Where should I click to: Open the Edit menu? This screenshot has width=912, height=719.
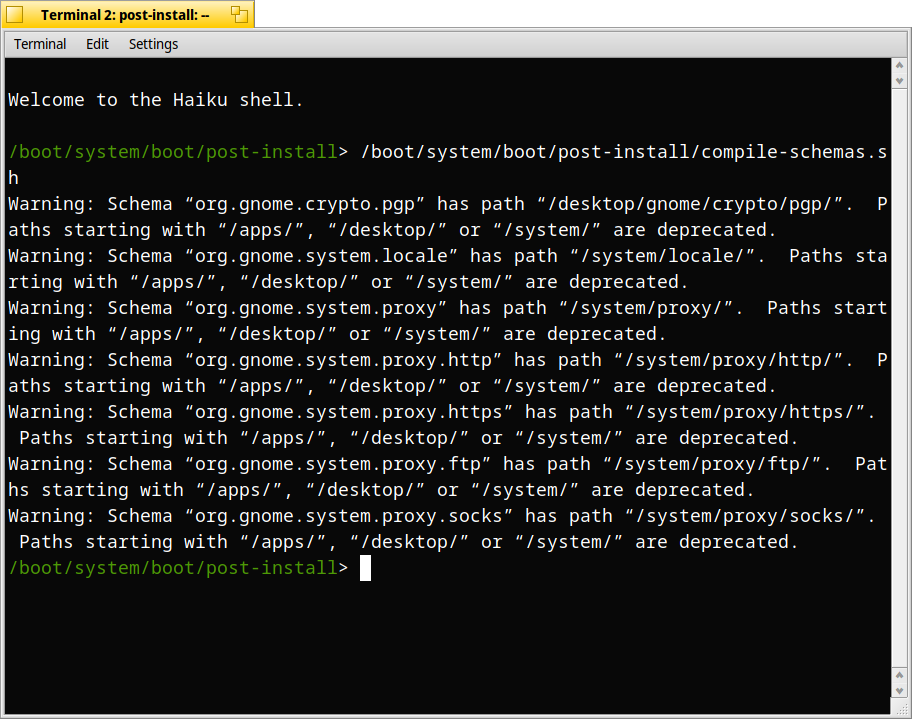[x=97, y=44]
